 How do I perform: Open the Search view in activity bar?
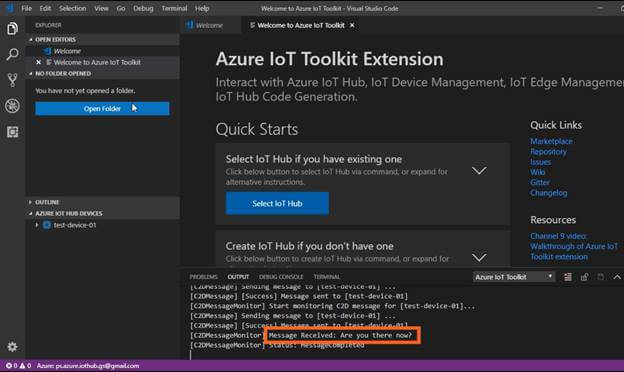[12, 54]
